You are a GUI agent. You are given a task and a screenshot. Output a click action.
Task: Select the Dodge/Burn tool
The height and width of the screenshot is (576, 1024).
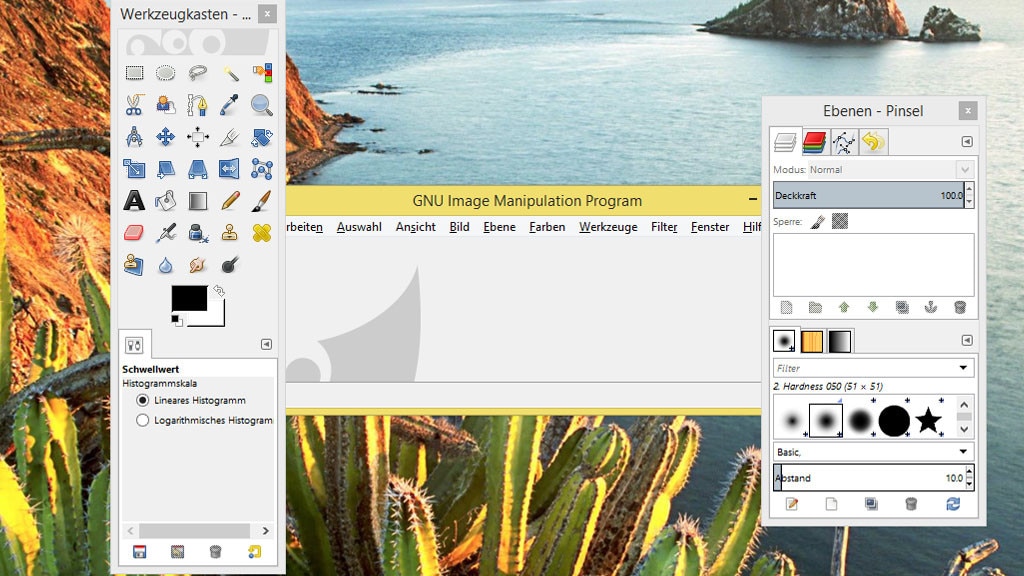[x=229, y=264]
